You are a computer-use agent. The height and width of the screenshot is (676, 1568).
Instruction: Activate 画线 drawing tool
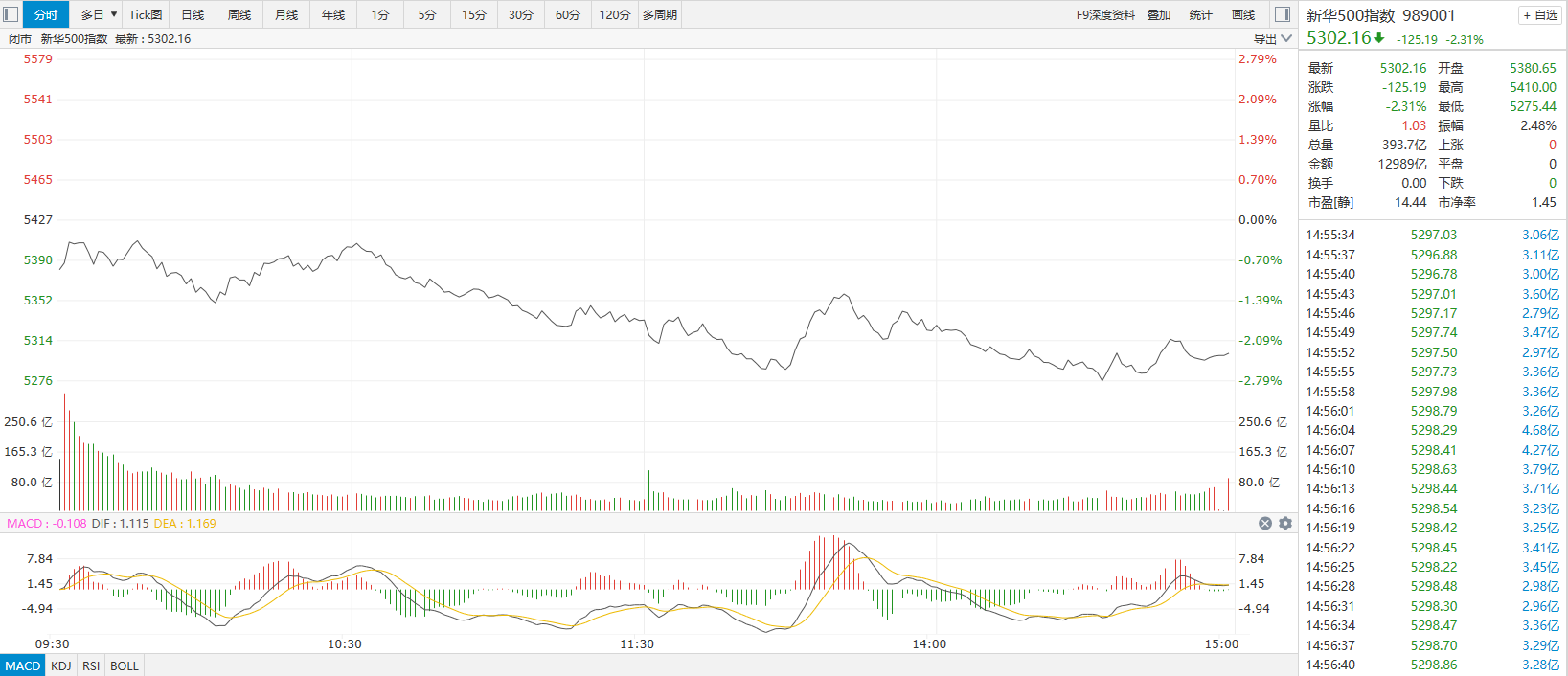coord(1243,14)
